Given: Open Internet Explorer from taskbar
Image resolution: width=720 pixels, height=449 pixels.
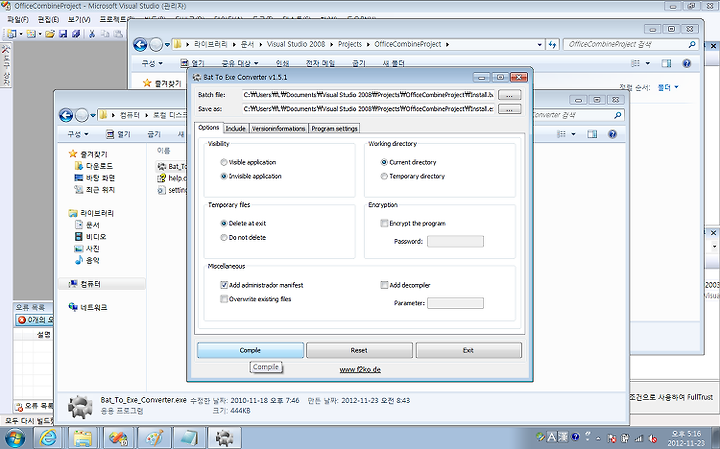Looking at the screenshot, I should (48, 438).
